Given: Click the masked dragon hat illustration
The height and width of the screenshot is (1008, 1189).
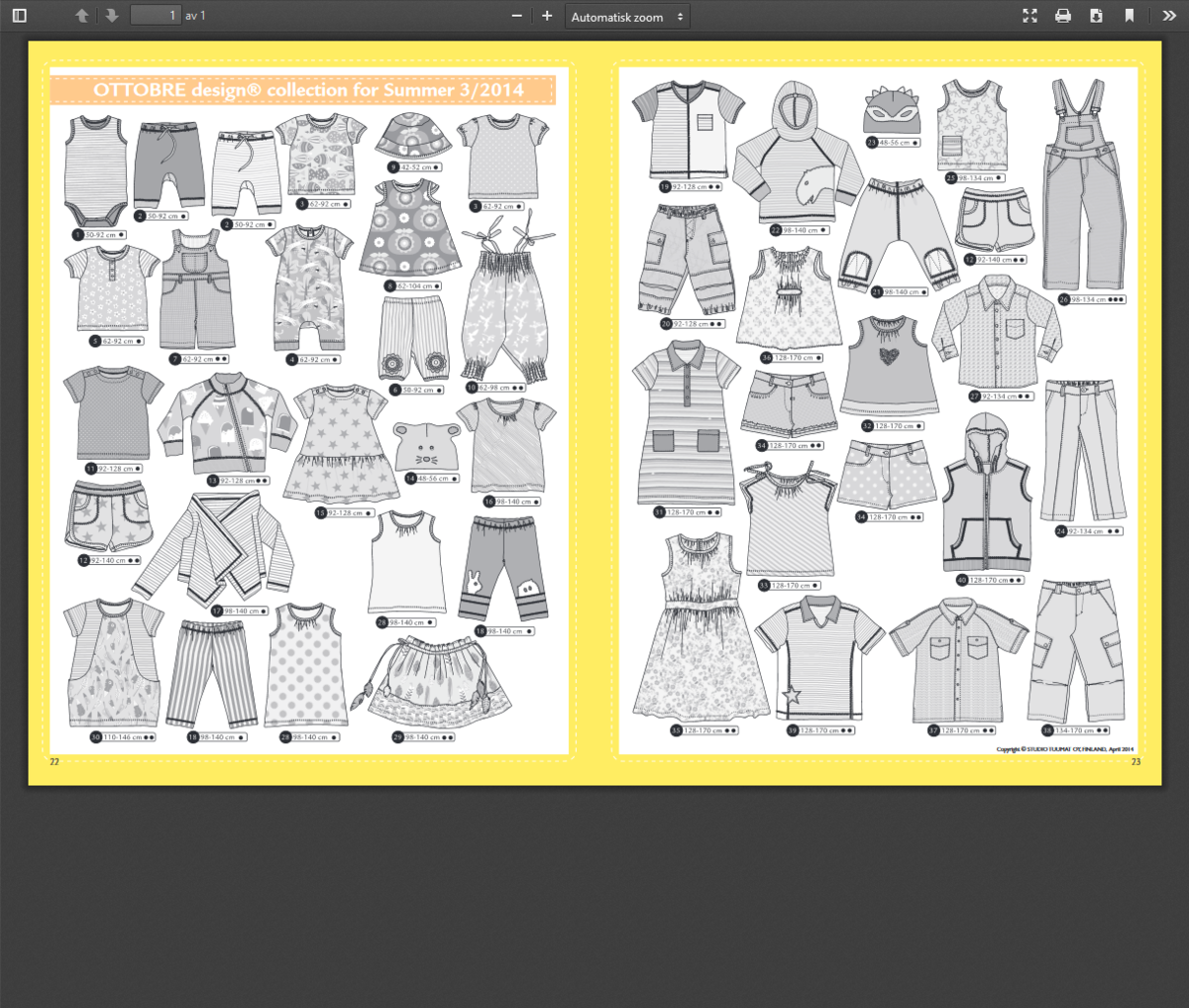Looking at the screenshot, I should pyautogui.click(x=893, y=112).
